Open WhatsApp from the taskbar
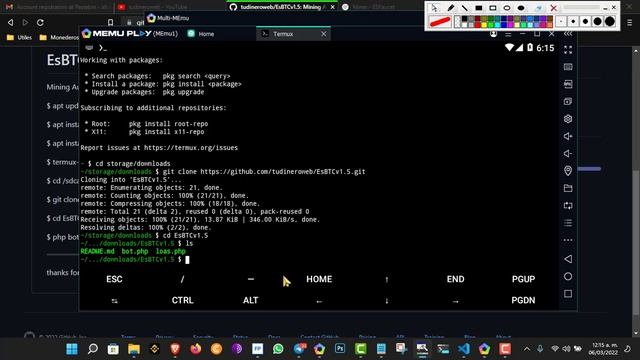Image resolution: width=640 pixels, height=360 pixels. click(x=278, y=349)
